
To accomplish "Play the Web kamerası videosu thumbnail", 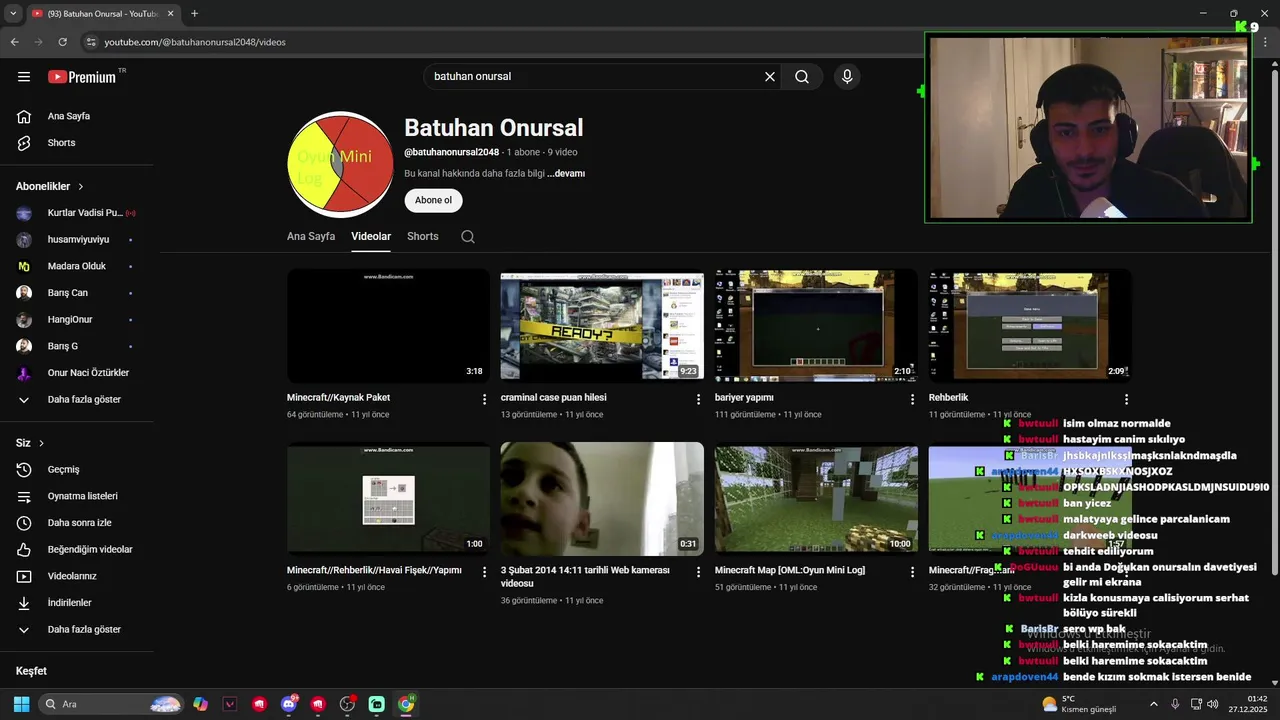I will pos(602,499).
